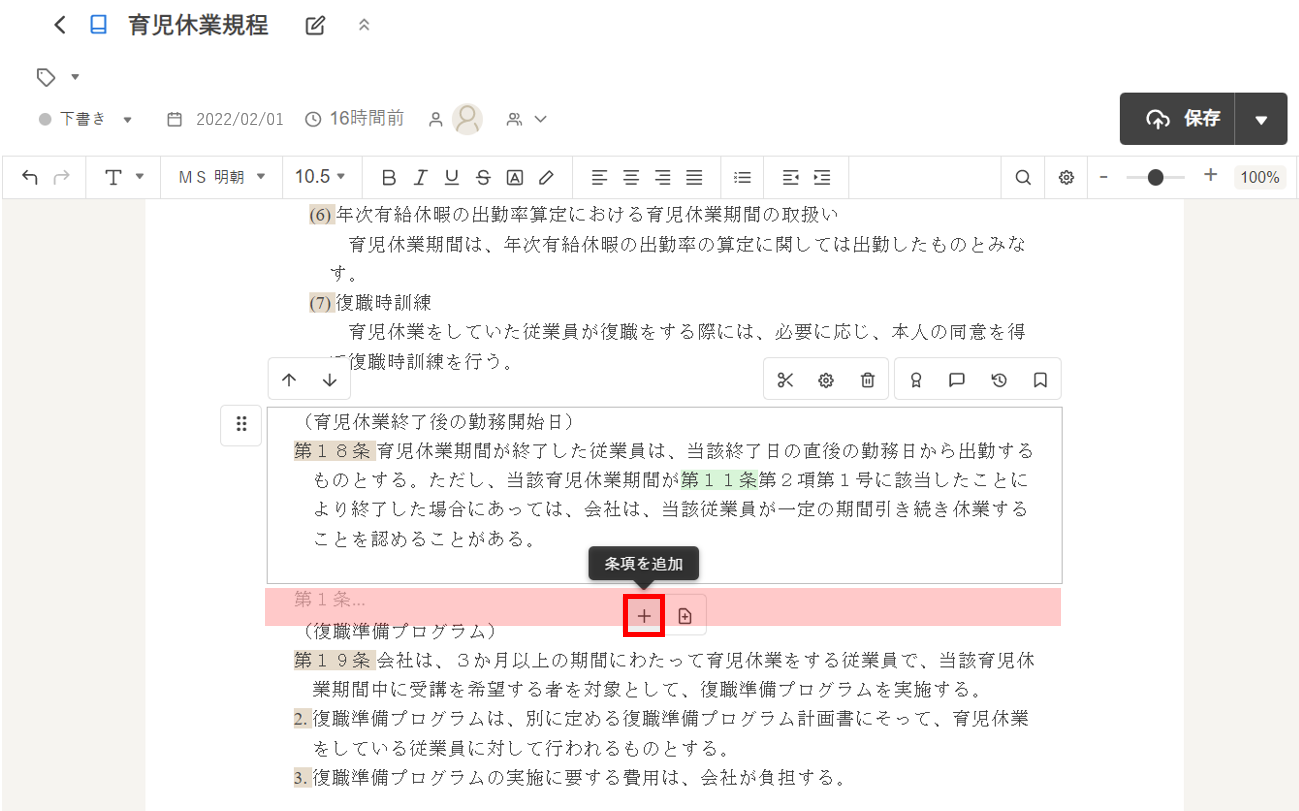The width and height of the screenshot is (1299, 811).
Task: Click the scissors cut icon
Action: [x=785, y=380]
